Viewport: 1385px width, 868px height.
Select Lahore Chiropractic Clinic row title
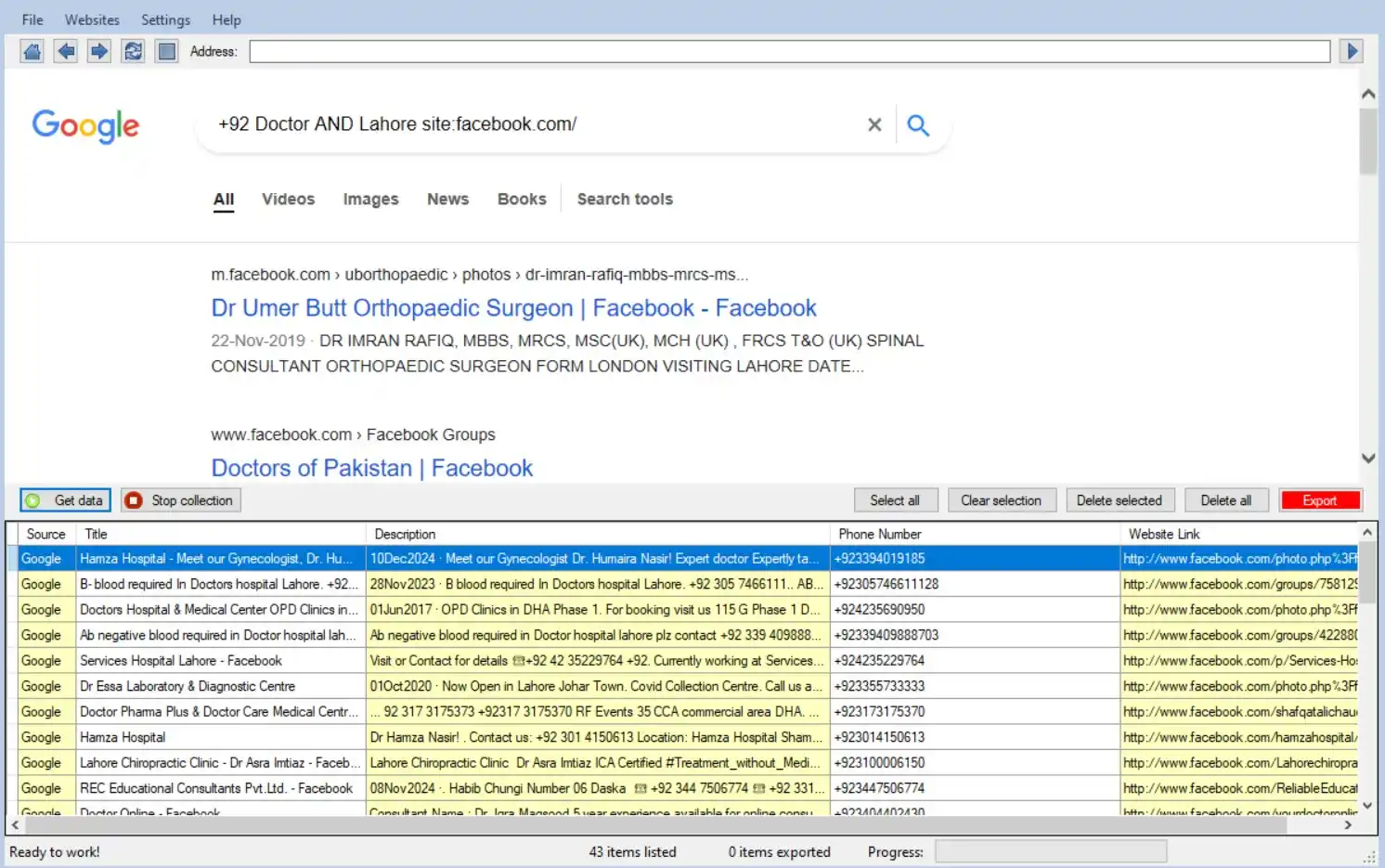(220, 763)
